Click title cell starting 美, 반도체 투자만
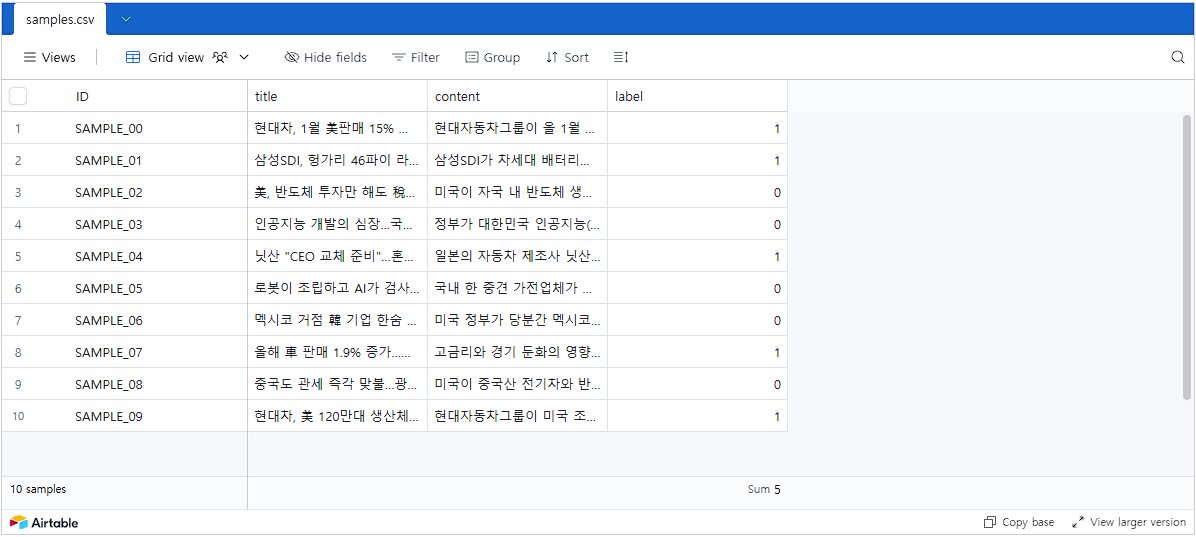The image size is (1196, 537). tap(337, 193)
